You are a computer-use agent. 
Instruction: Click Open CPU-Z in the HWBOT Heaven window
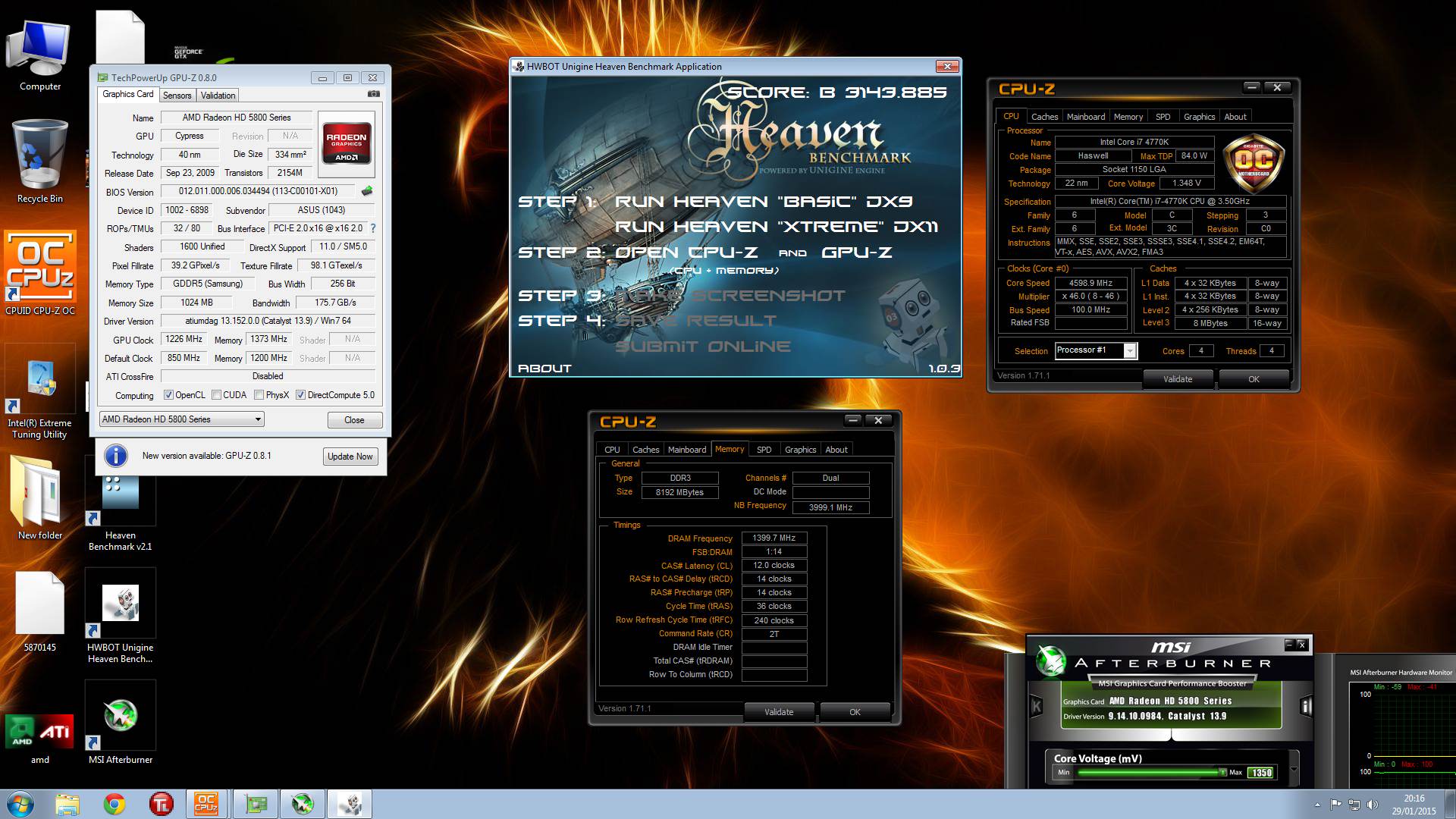pos(685,253)
